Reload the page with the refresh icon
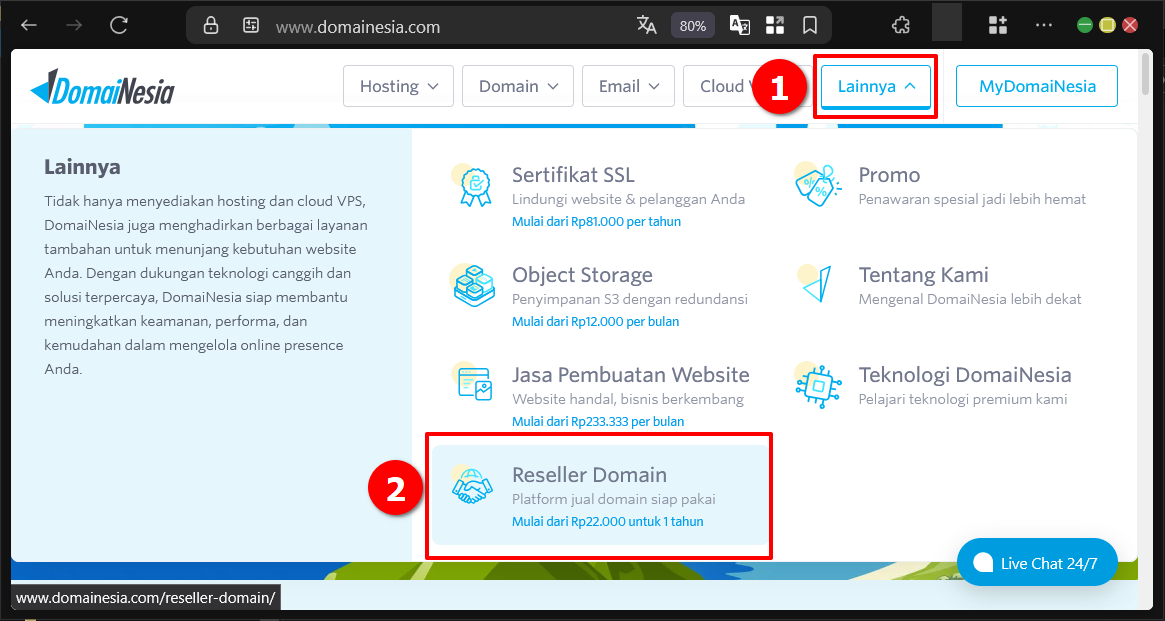The width and height of the screenshot is (1165, 621). [x=118, y=25]
